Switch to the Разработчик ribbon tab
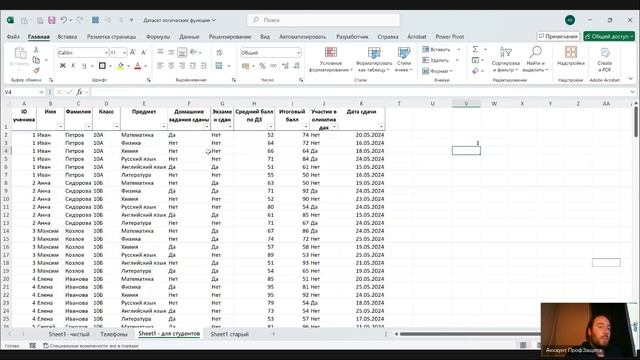Screen dimensions: 640x360 tap(352, 37)
